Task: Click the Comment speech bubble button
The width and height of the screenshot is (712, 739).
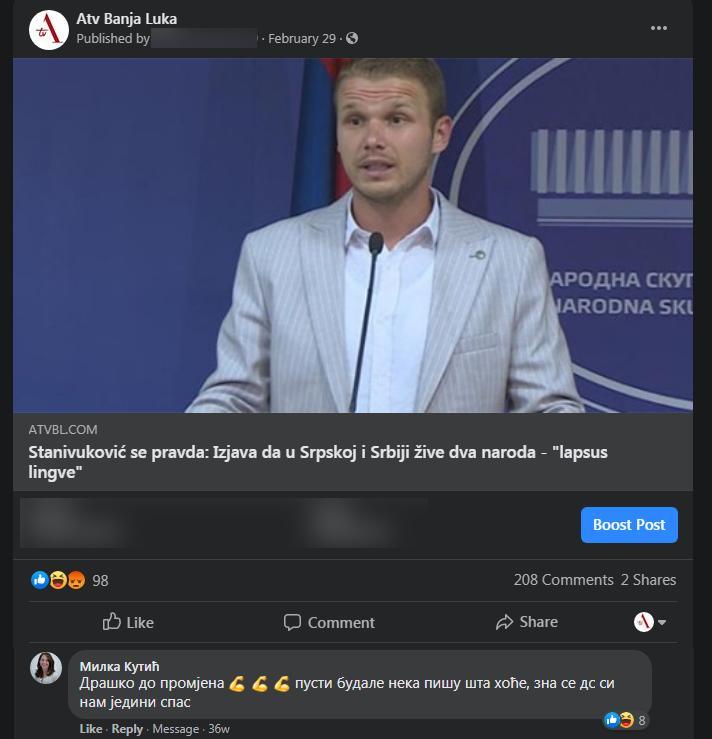Action: [x=329, y=622]
